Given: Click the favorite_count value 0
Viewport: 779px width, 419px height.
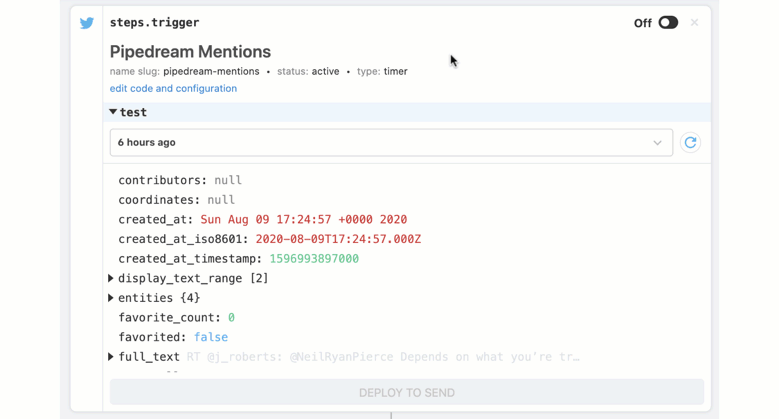Looking at the screenshot, I should (x=231, y=318).
